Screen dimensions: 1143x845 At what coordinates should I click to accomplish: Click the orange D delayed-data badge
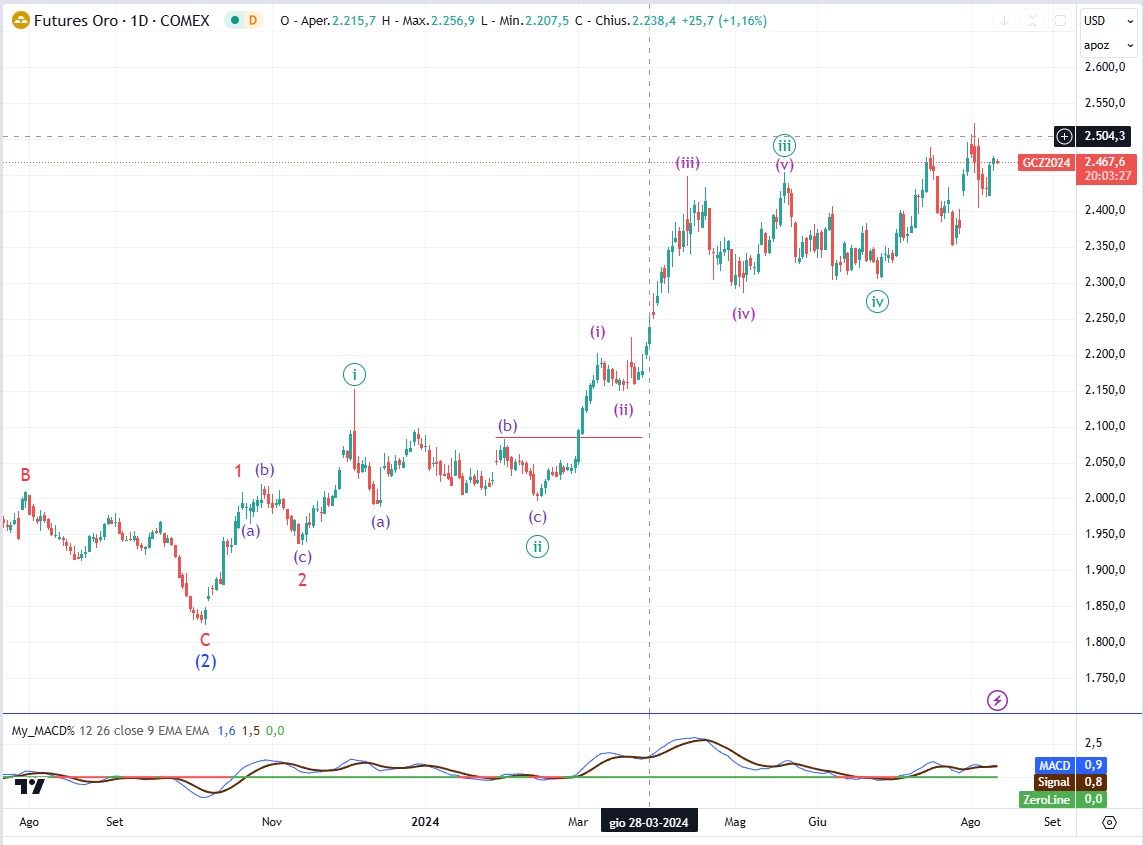click(x=253, y=20)
